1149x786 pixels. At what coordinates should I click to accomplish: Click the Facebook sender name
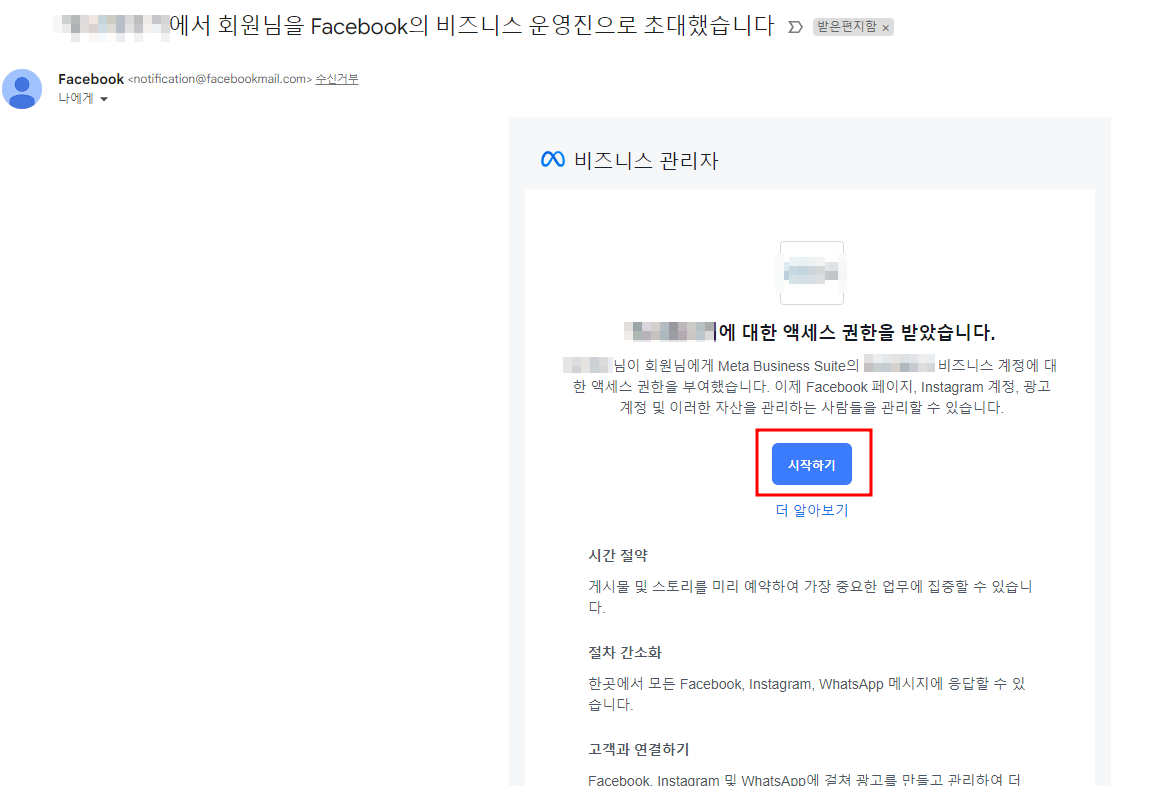[x=90, y=78]
